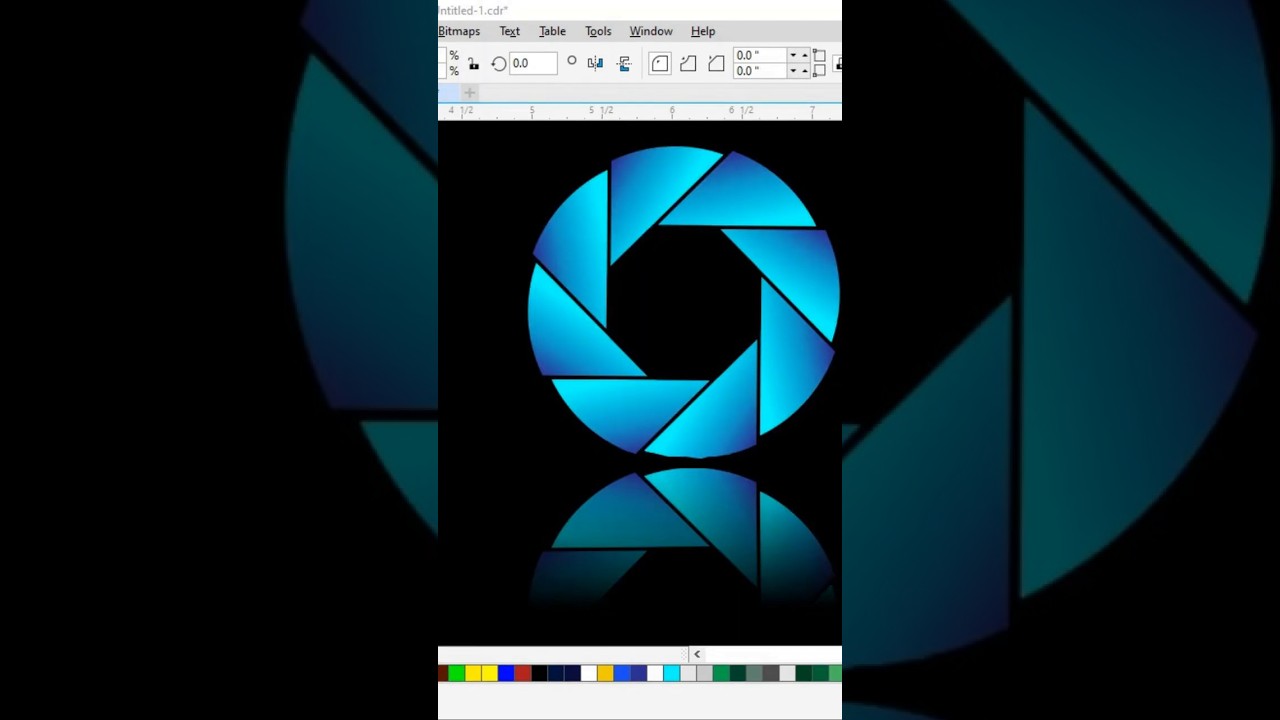
Task: Open the Window menu
Action: 651,31
